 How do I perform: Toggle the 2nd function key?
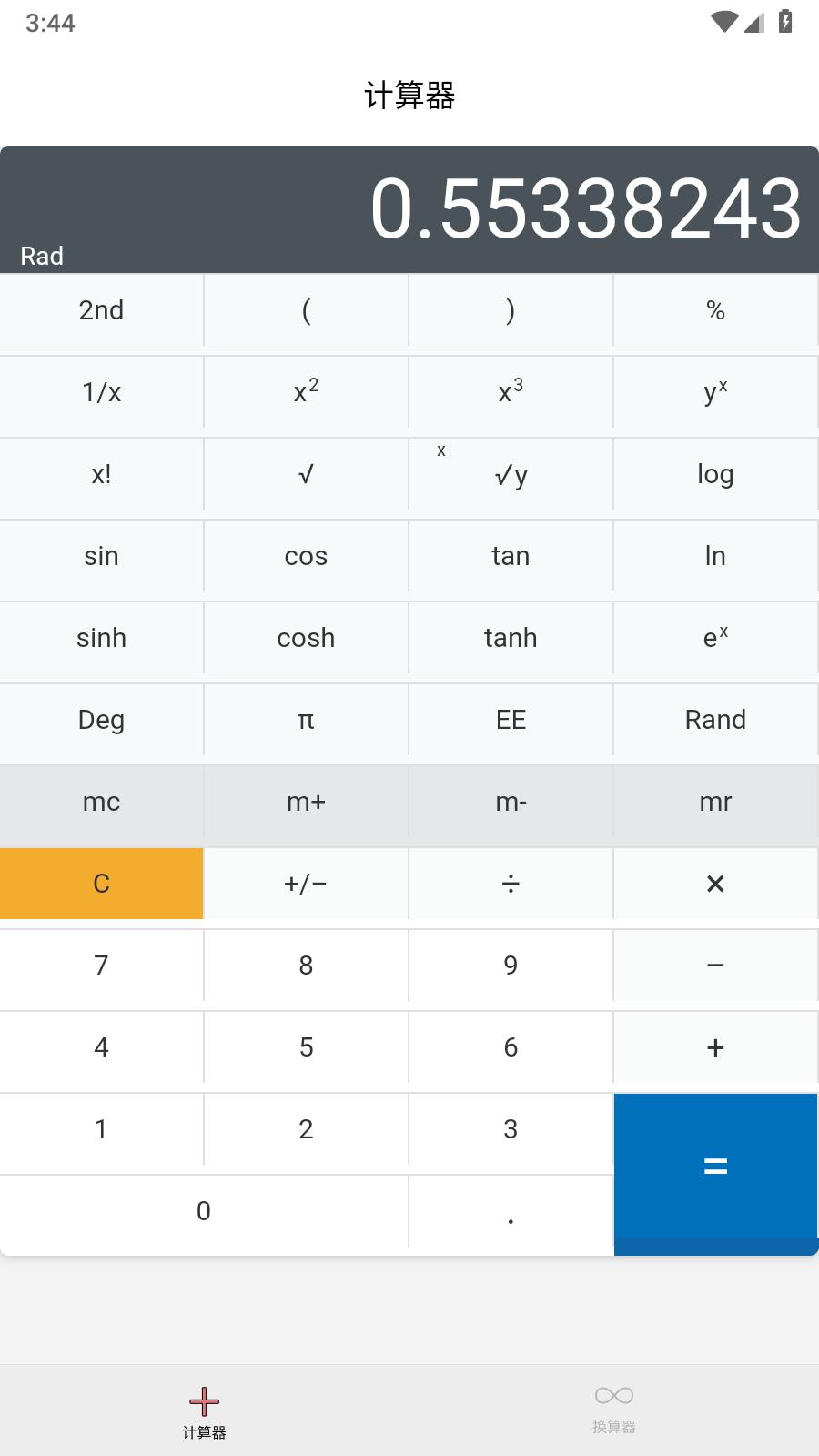tap(101, 310)
